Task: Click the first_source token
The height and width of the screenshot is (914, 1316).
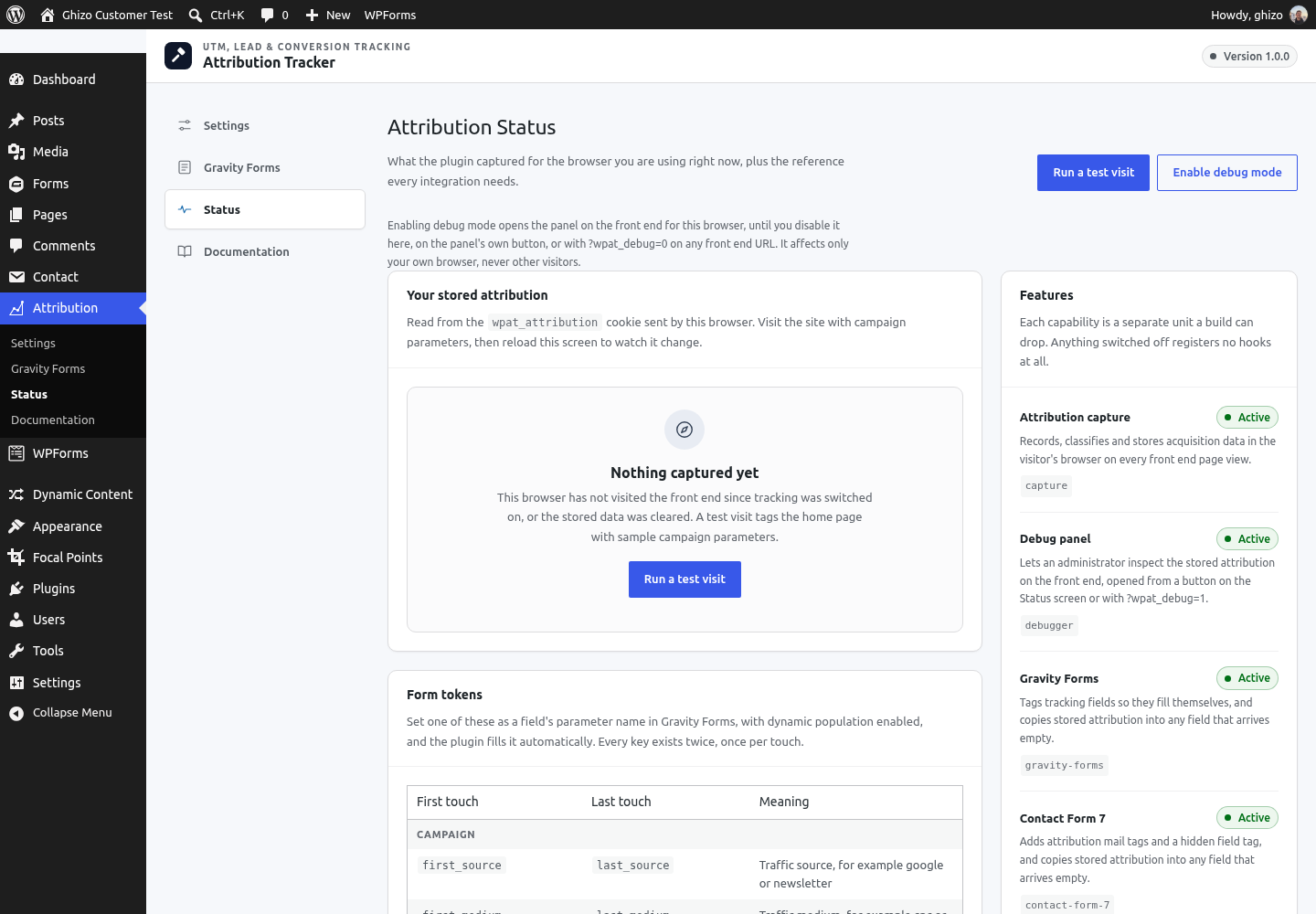Action: [x=462, y=866]
